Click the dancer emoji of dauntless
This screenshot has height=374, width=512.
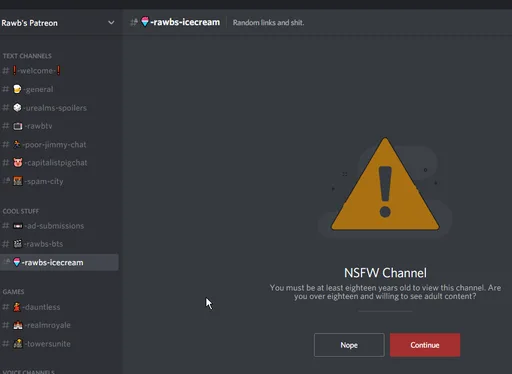click(17, 307)
